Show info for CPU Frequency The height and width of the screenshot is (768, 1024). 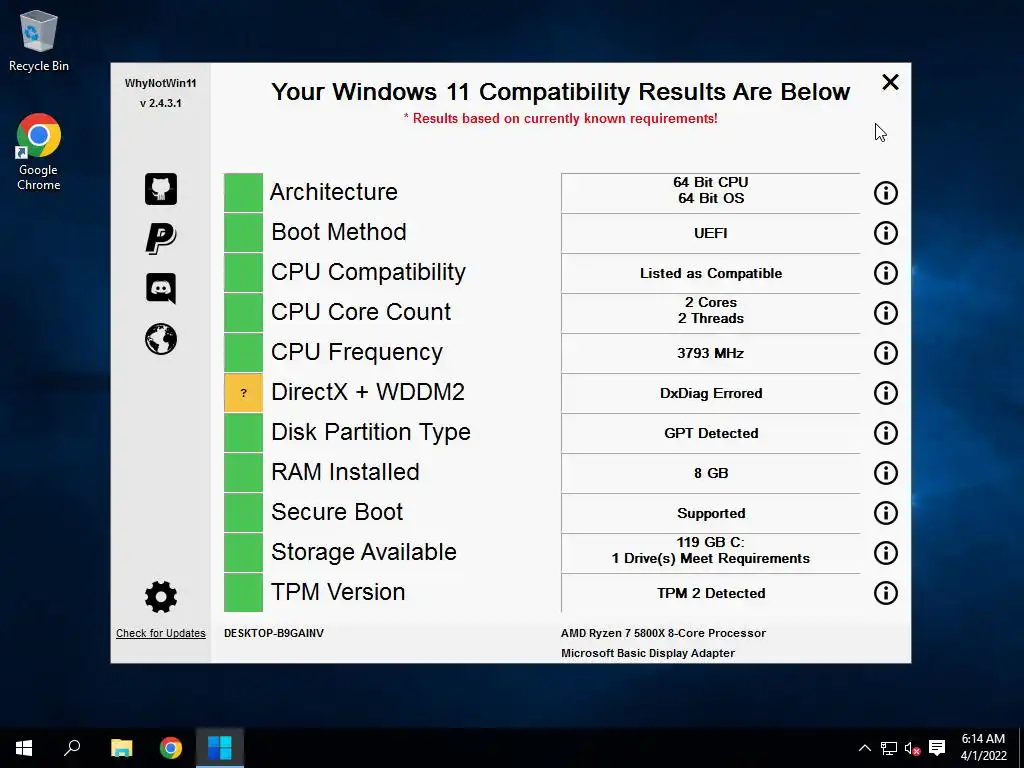click(x=886, y=353)
